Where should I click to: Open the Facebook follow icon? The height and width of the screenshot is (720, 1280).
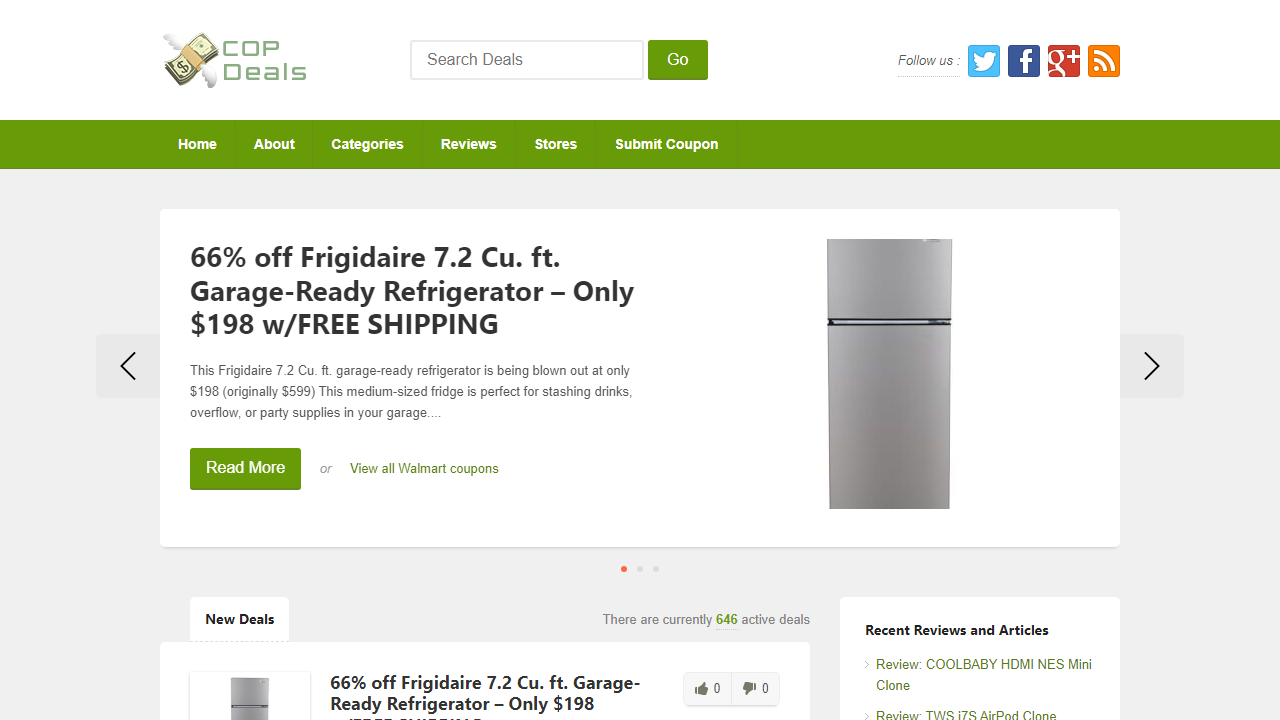[x=1024, y=61]
